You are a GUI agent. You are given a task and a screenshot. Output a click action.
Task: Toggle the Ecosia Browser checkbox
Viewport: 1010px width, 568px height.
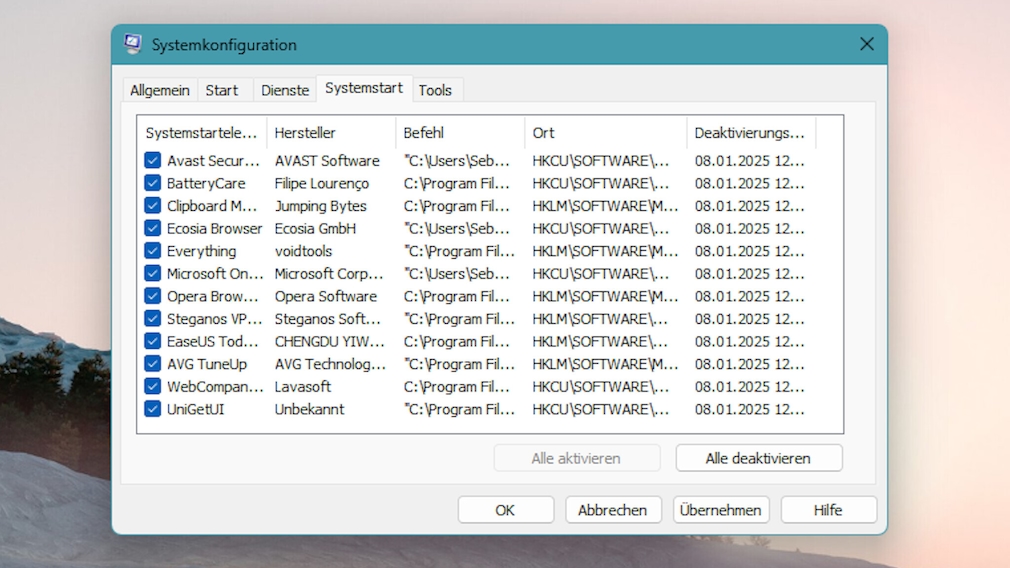pyautogui.click(x=153, y=228)
